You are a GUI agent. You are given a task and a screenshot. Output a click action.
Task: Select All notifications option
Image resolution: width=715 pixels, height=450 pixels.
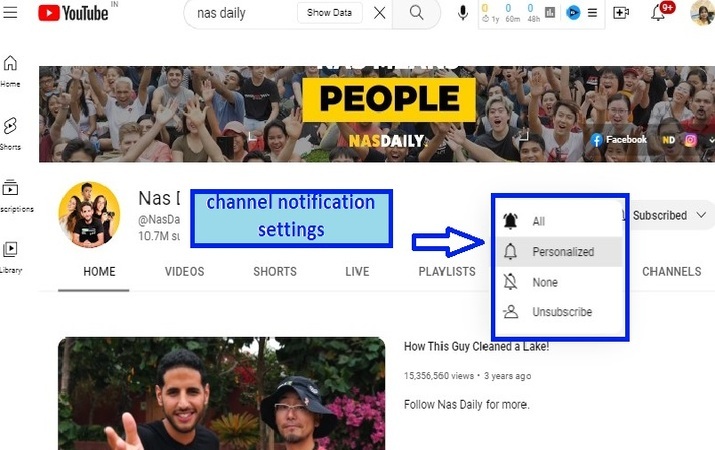(x=559, y=221)
